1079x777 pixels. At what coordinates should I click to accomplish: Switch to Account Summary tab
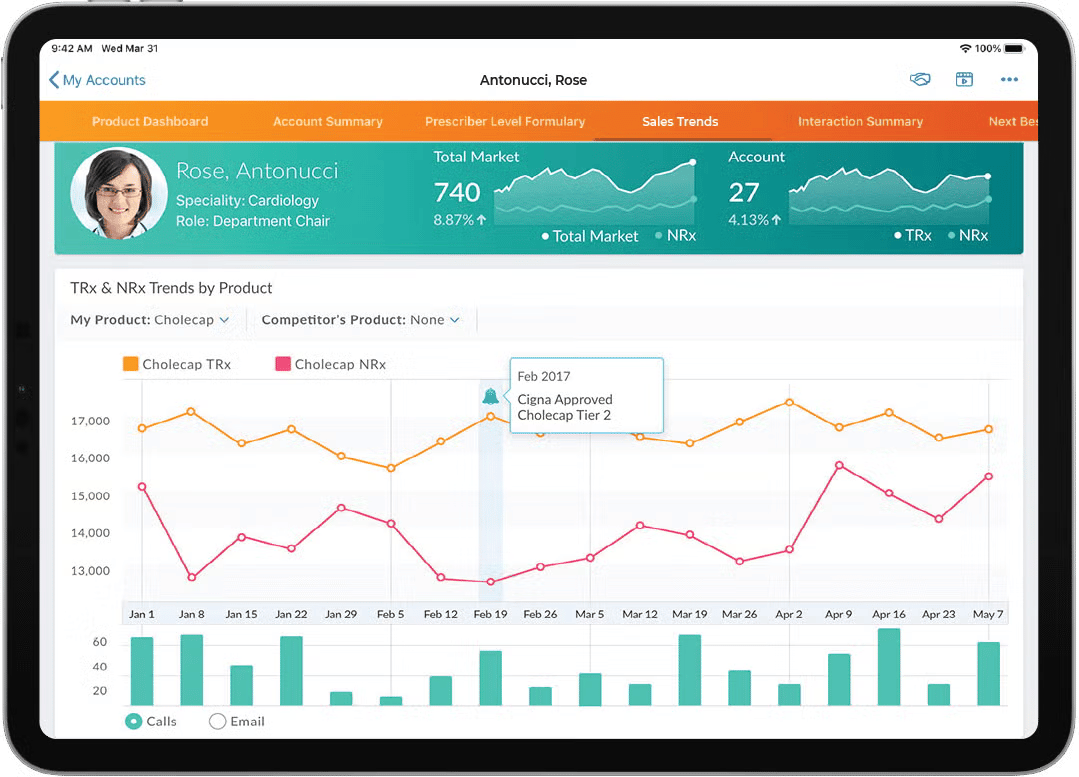tap(328, 121)
